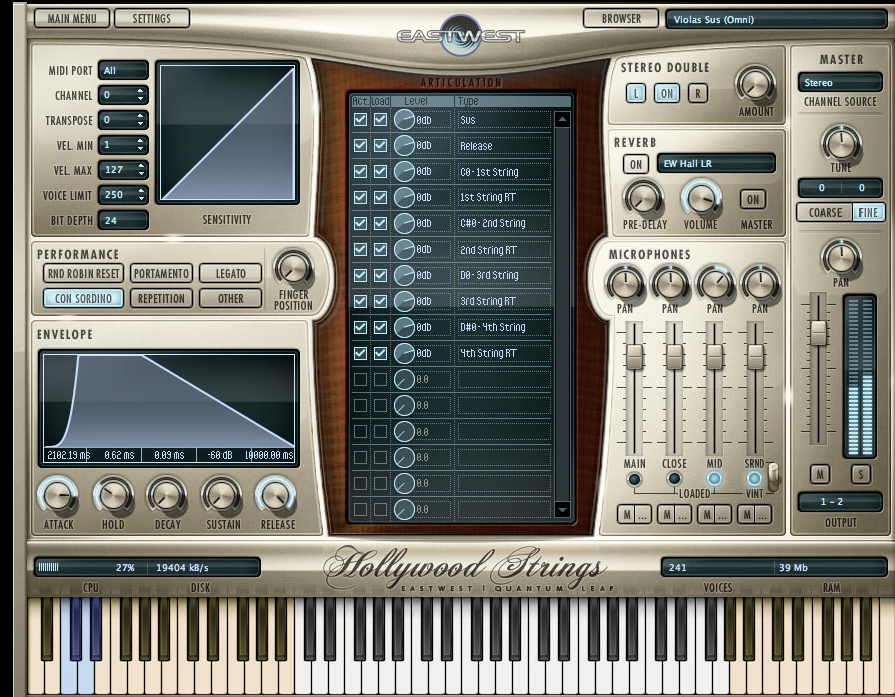The width and height of the screenshot is (895, 697).
Task: Click the Stereo Double Amount knob
Action: (756, 84)
